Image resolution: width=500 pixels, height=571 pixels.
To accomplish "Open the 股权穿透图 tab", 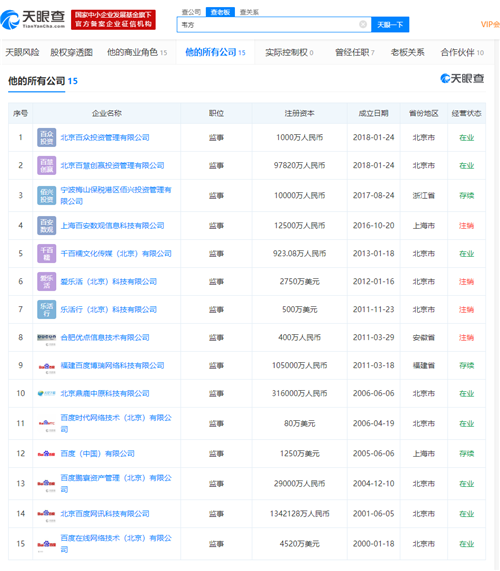I will coord(71,52).
